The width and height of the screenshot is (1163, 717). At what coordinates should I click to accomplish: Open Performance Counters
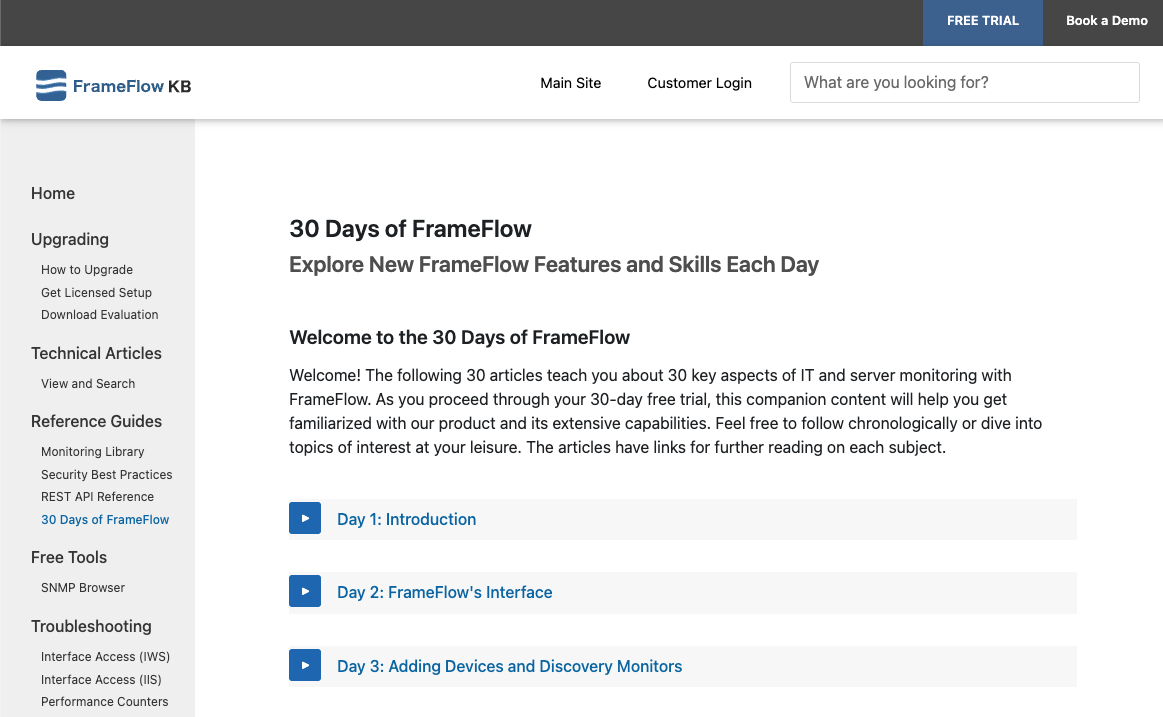(105, 702)
